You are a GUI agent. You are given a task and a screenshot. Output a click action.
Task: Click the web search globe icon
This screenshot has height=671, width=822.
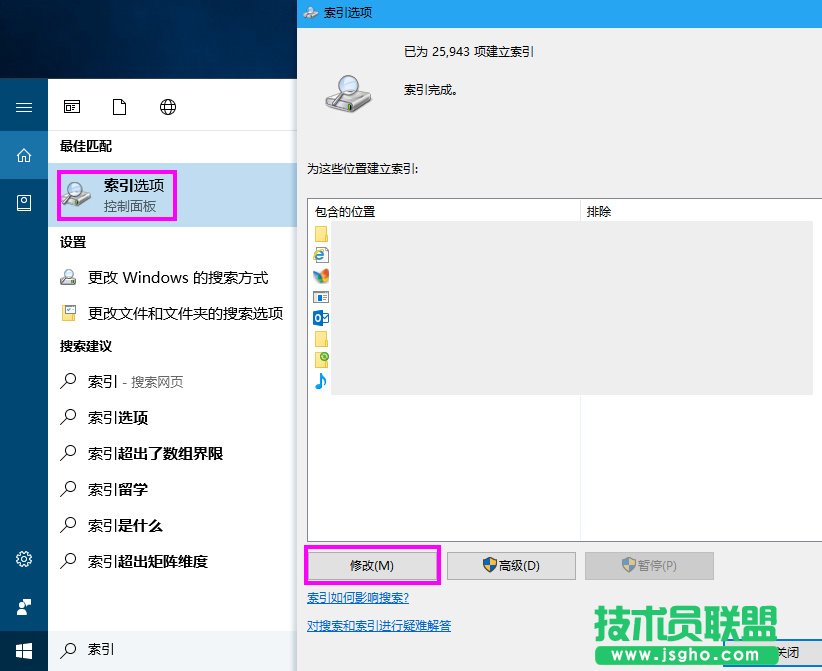[x=167, y=106]
